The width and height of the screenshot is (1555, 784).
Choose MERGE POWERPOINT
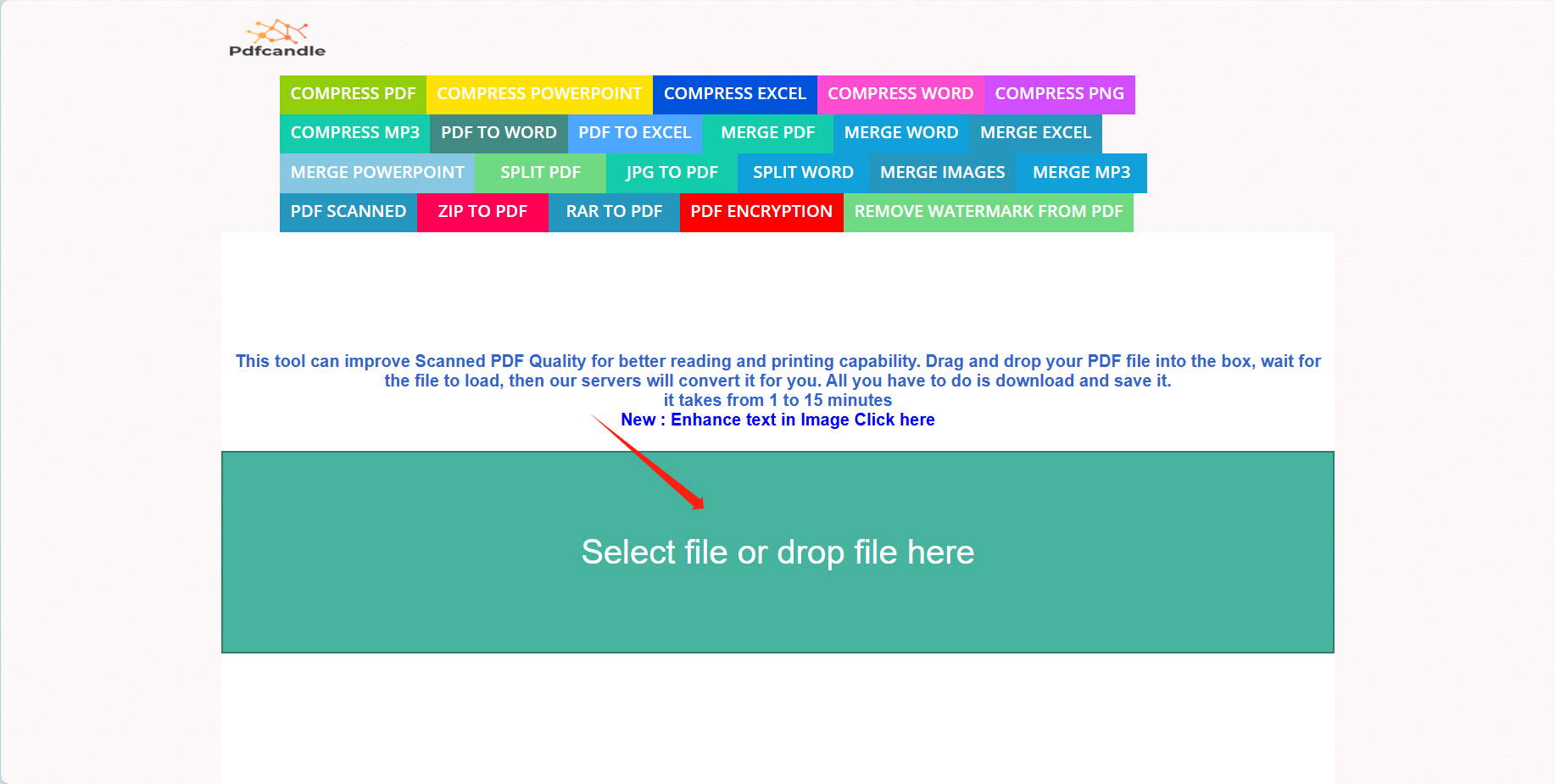[x=376, y=172]
